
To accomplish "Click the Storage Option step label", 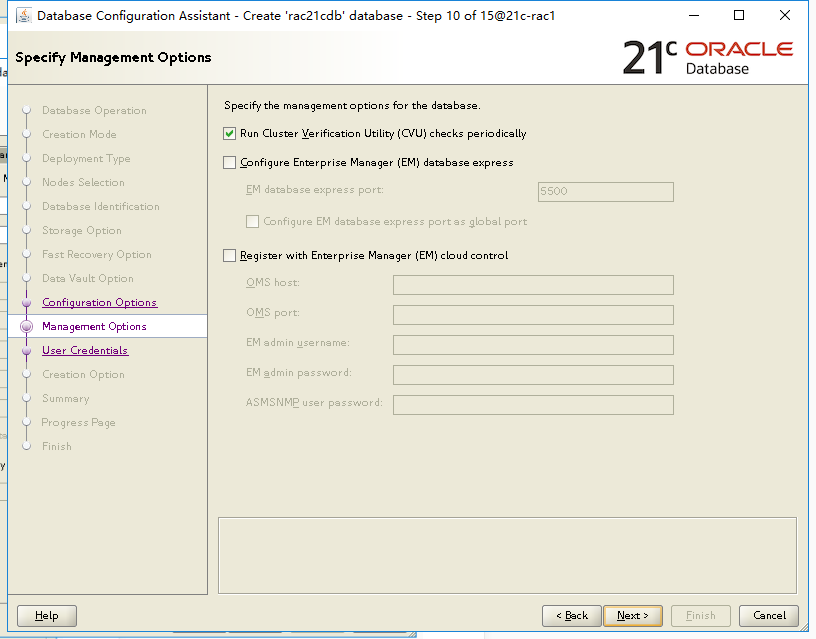I will point(82,231).
